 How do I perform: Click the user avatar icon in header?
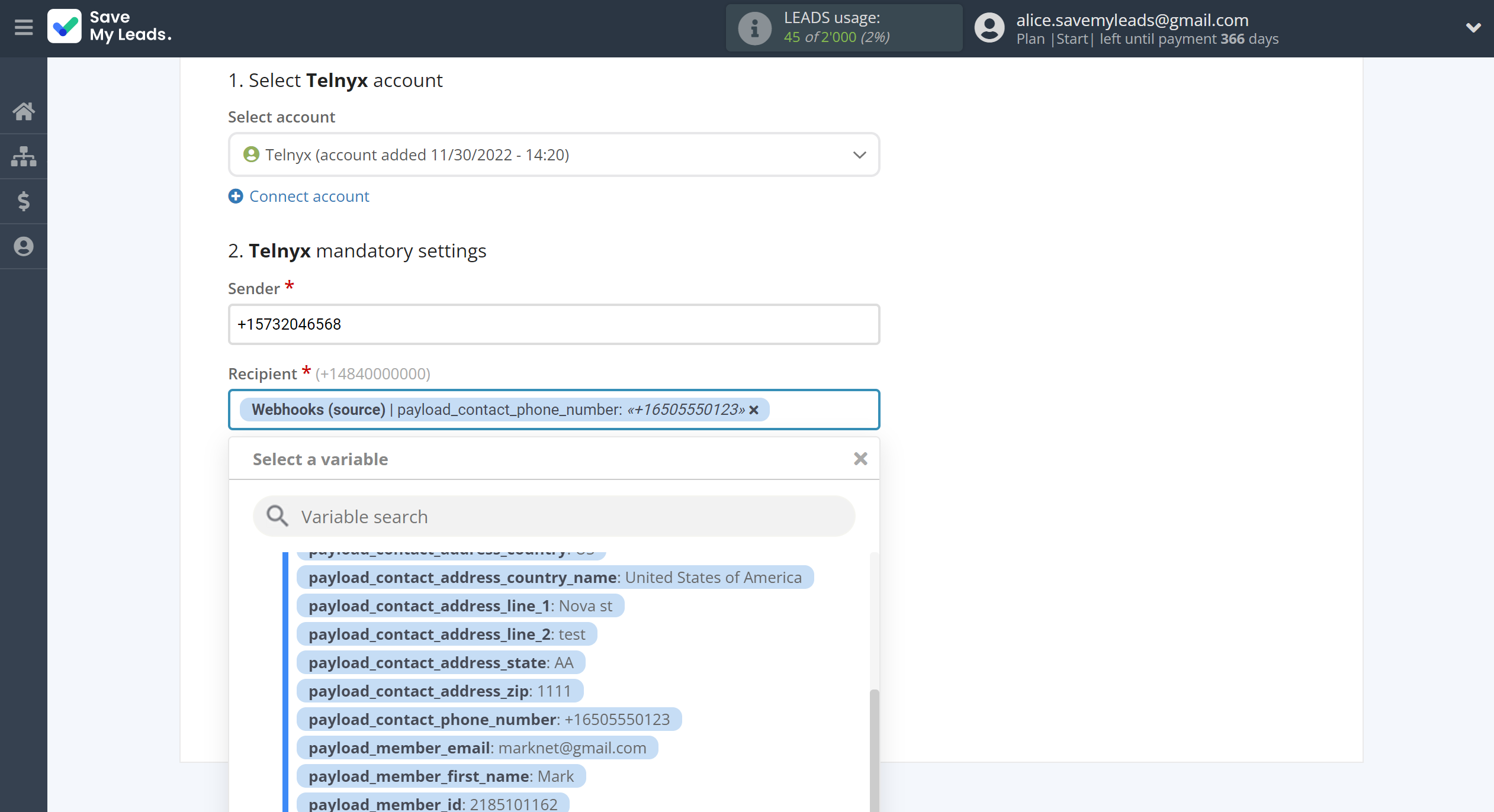pyautogui.click(x=989, y=28)
